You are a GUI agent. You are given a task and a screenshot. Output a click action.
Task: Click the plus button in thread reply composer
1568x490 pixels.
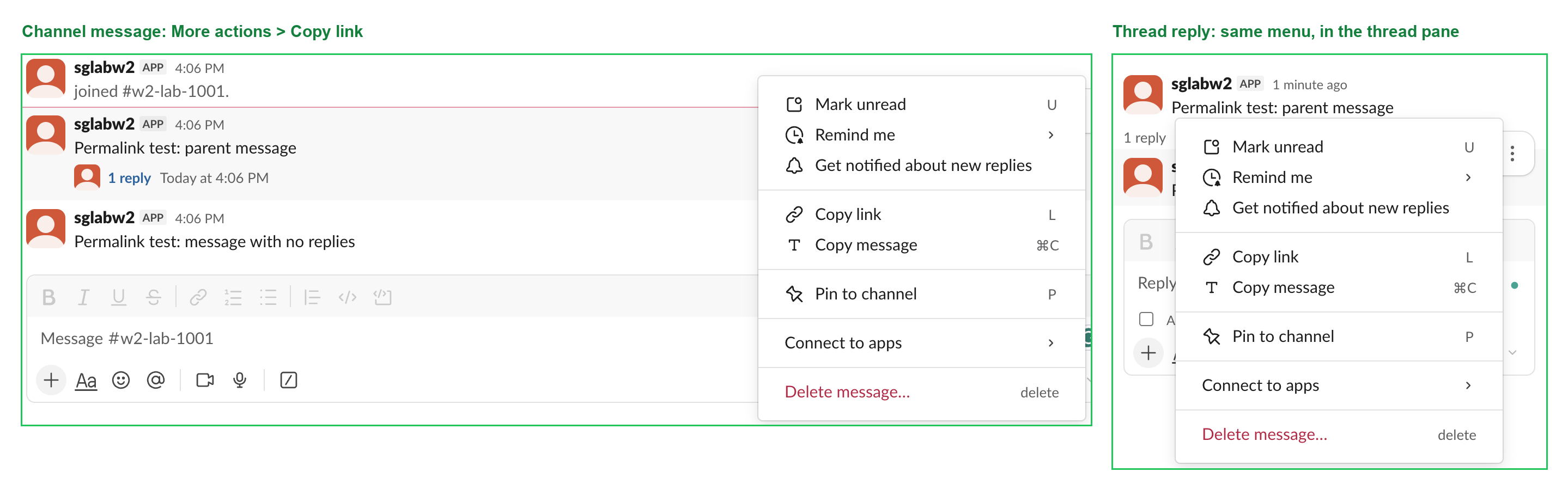1148,353
